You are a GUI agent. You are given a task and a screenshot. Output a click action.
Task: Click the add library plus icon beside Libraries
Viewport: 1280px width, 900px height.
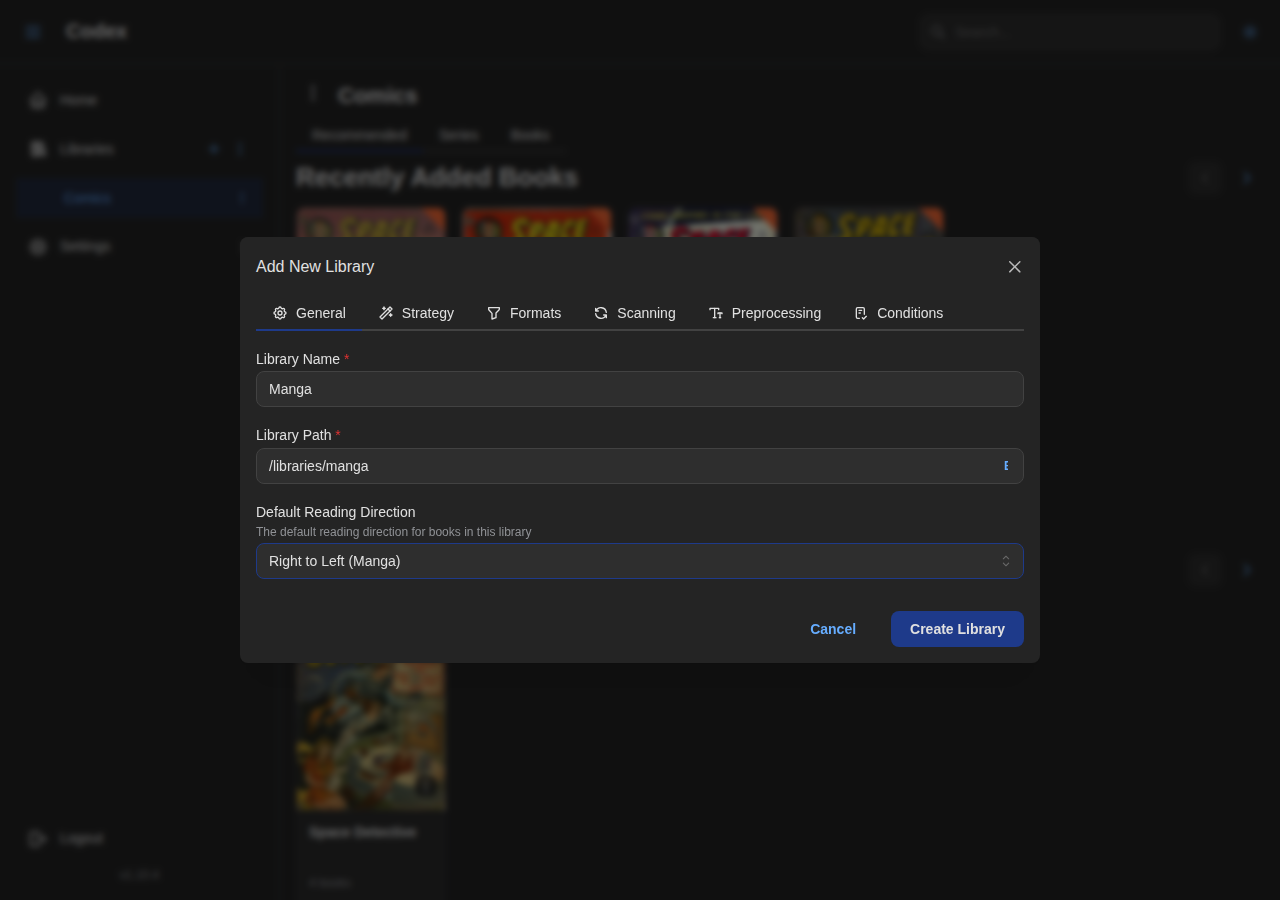tap(212, 148)
